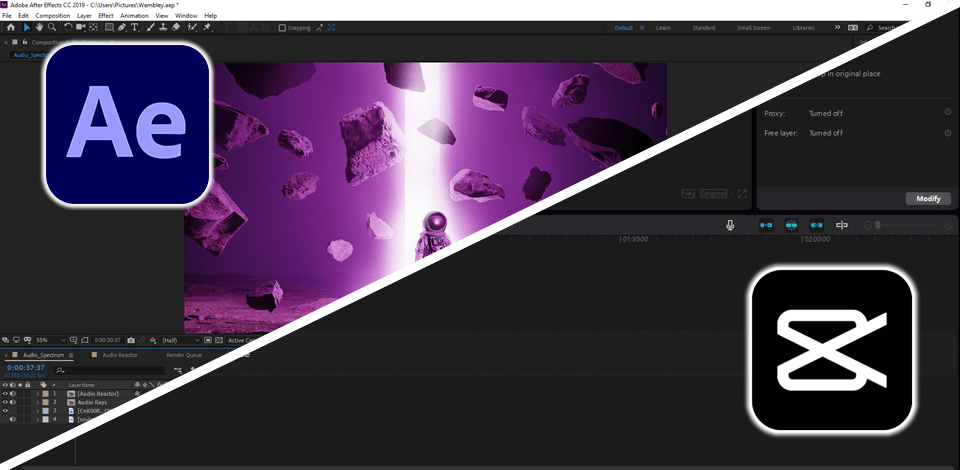The height and width of the screenshot is (470, 960).
Task: Open the 55% magnification dropdown
Action: (x=50, y=340)
